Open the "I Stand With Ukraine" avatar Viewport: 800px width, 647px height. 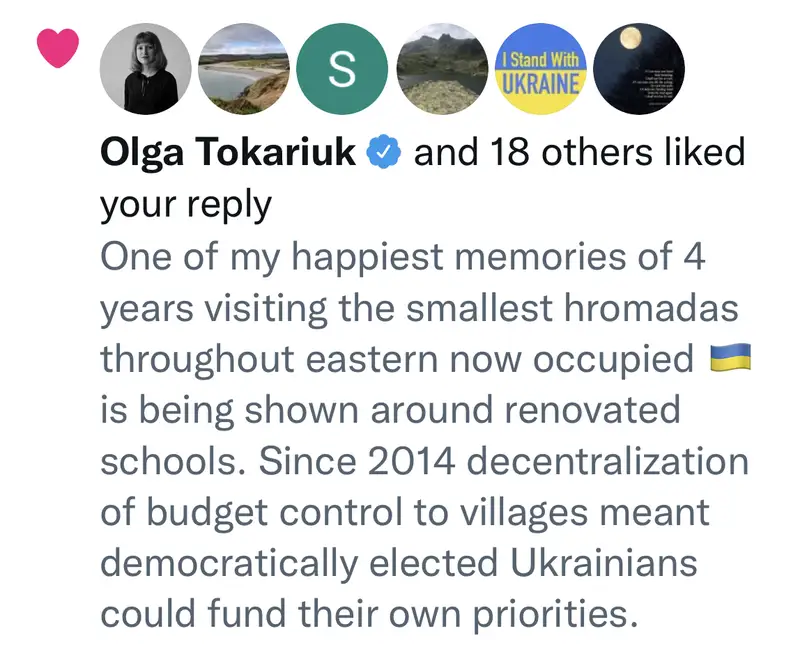540,69
